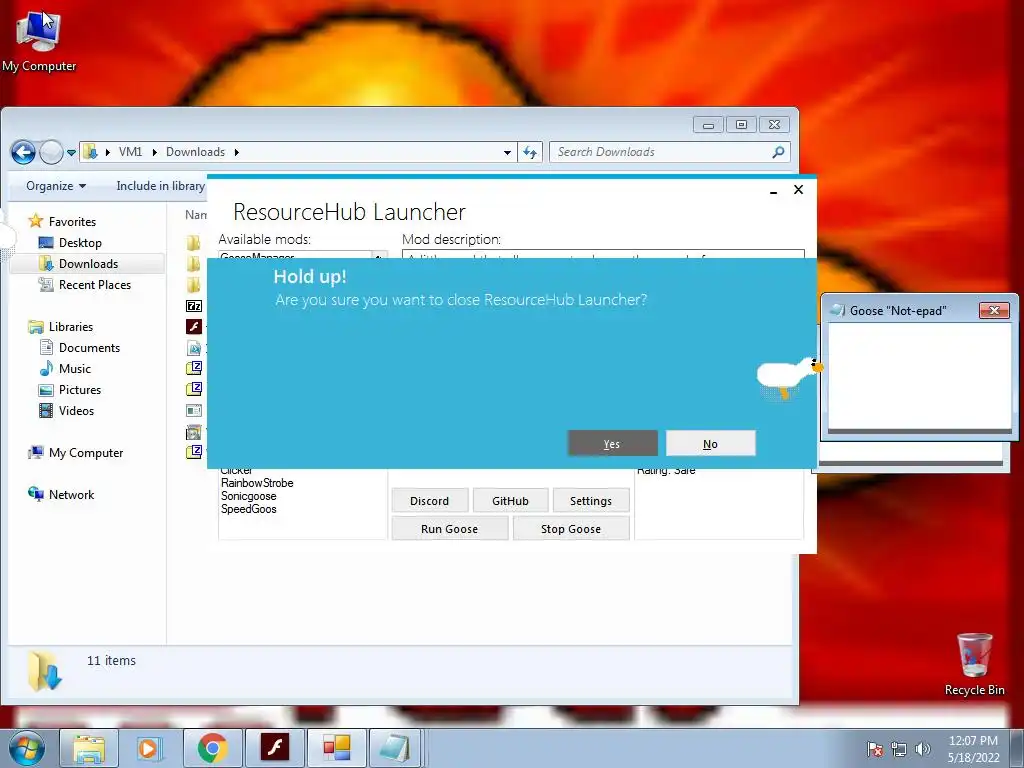Select the My Computer desktop icon
The width and height of the screenshot is (1024, 768).
[x=39, y=40]
